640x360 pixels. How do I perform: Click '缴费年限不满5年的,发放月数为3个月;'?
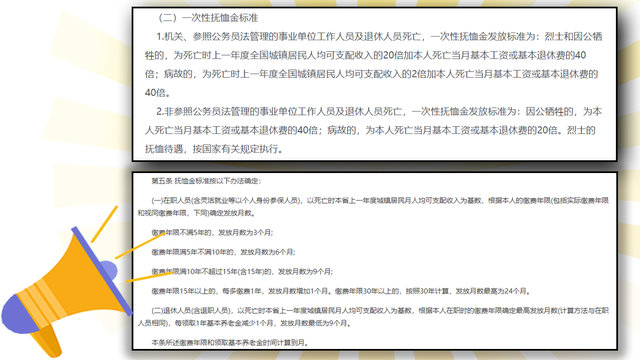click(x=212, y=232)
